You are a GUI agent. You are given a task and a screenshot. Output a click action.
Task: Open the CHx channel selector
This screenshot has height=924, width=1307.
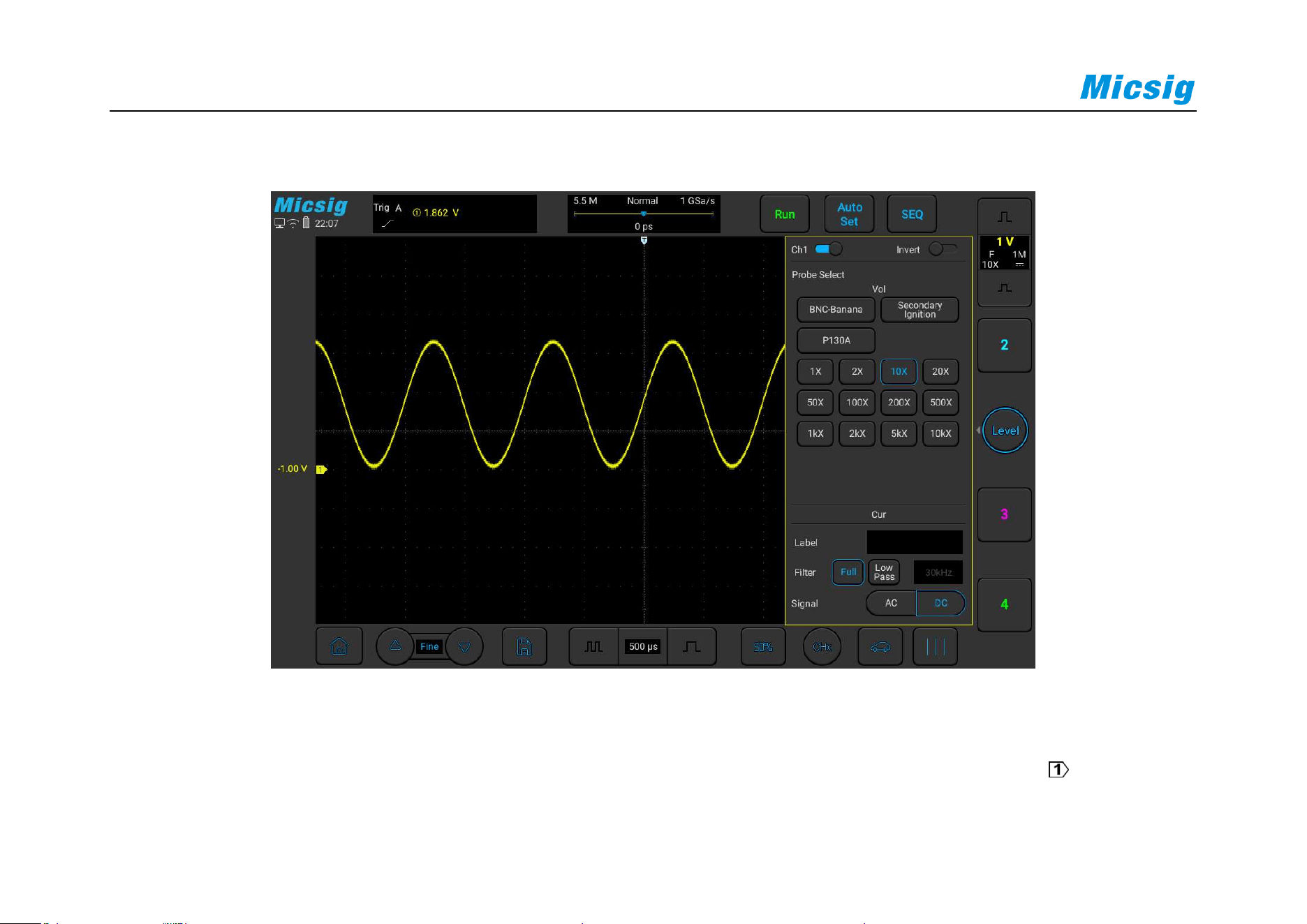coord(822,646)
